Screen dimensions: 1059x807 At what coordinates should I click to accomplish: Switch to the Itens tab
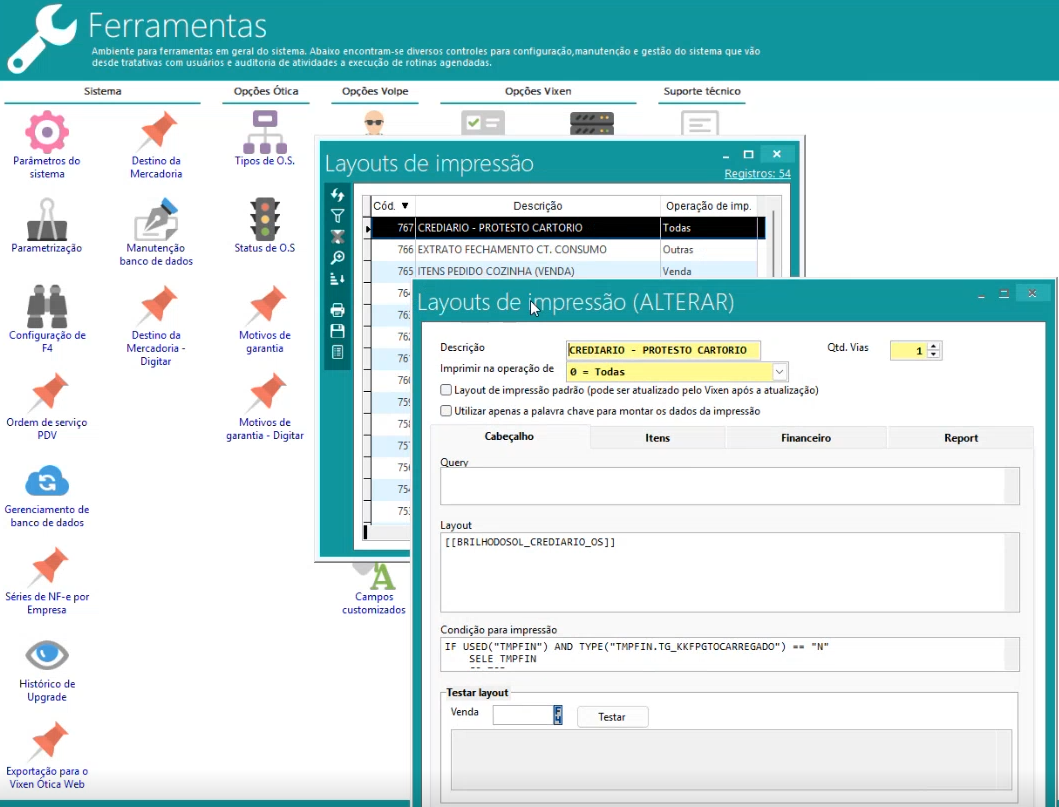coord(657,438)
